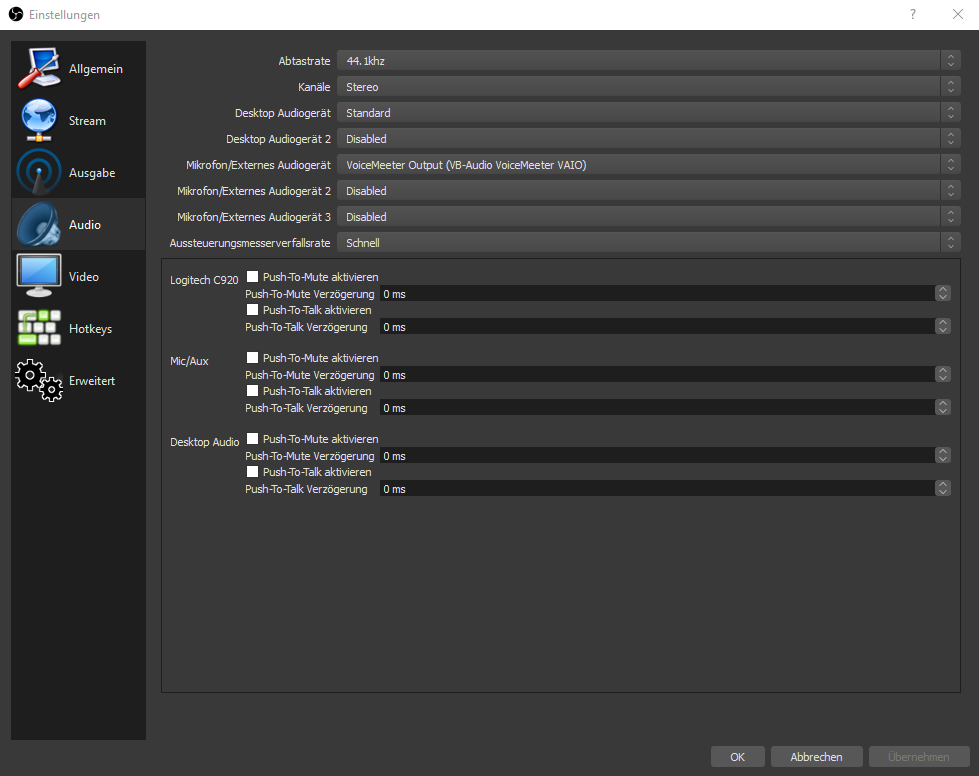Enable Push-To-Mute for Logitech C920

click(x=252, y=277)
